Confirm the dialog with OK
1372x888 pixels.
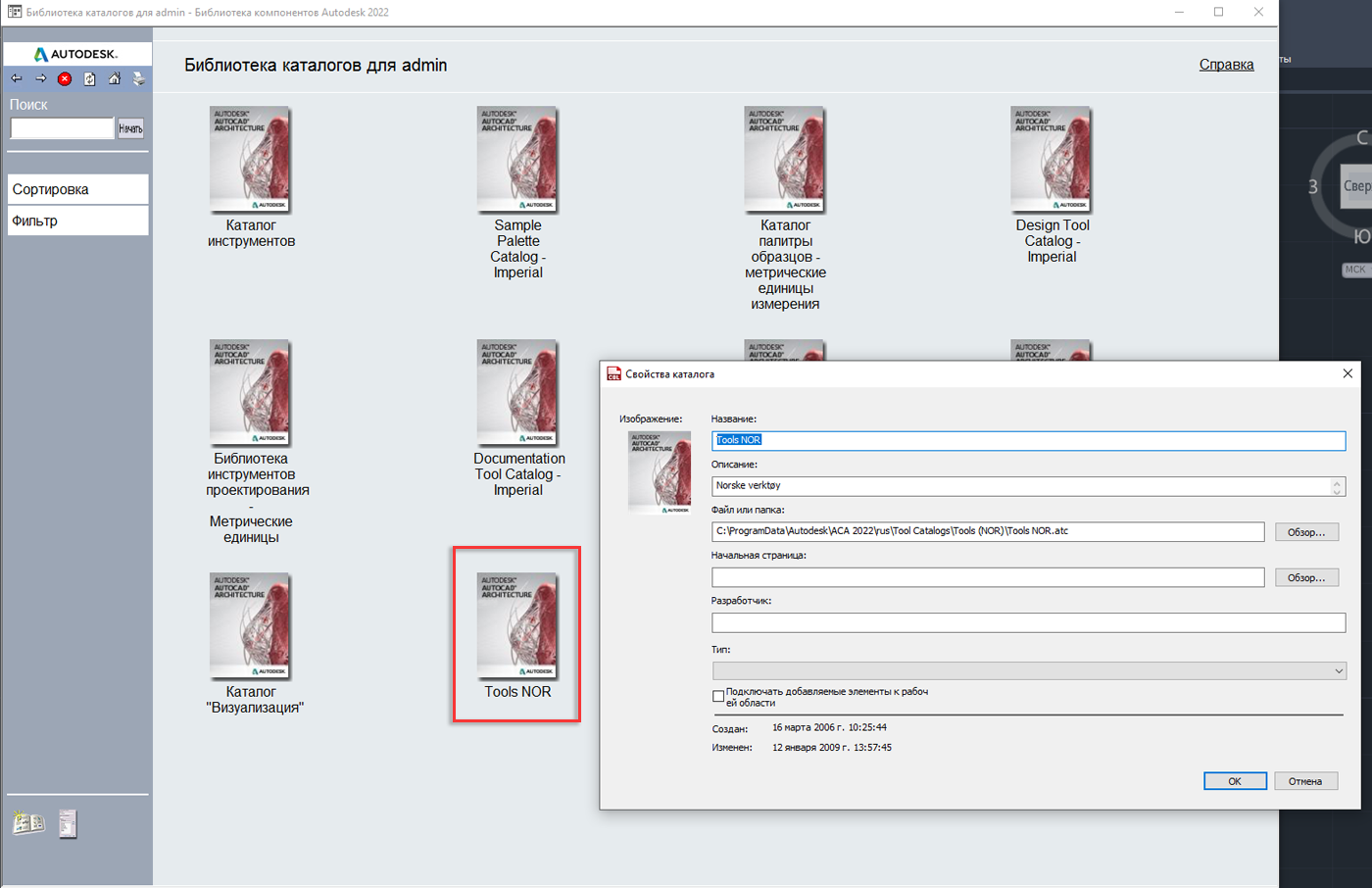(x=1235, y=781)
